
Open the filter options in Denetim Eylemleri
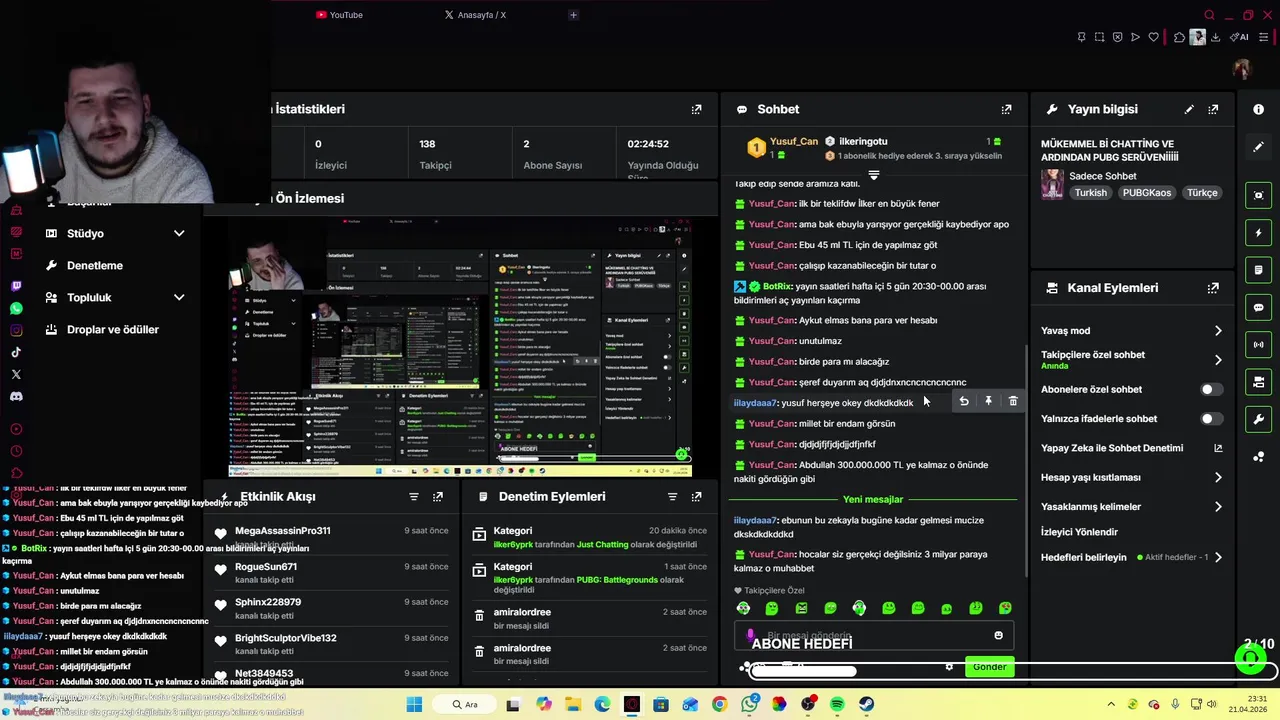pos(672,496)
